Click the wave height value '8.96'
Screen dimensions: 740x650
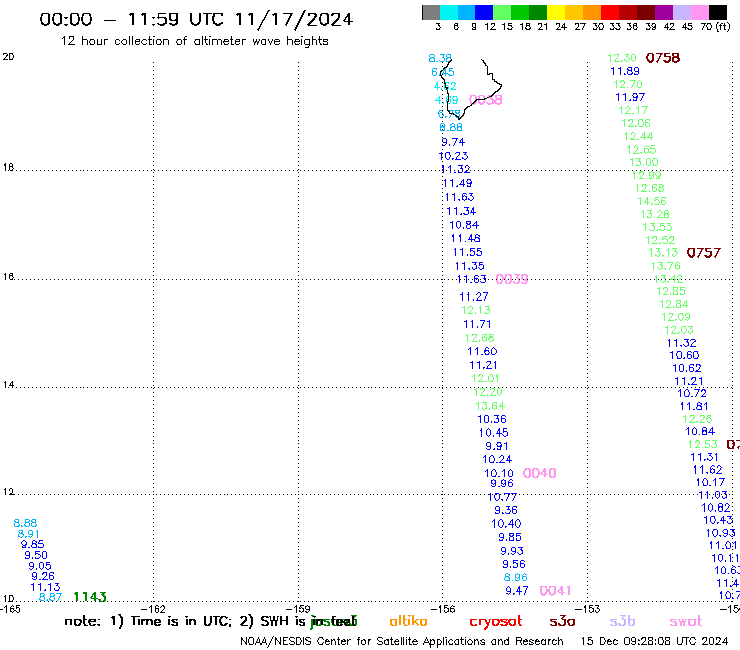(515, 577)
